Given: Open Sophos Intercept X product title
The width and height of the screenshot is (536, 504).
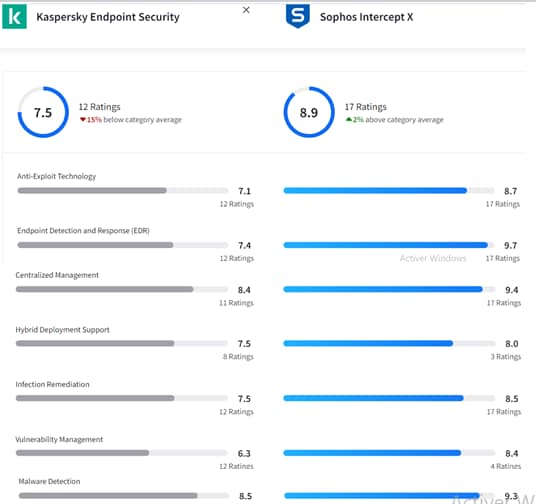Looking at the screenshot, I should [366, 17].
